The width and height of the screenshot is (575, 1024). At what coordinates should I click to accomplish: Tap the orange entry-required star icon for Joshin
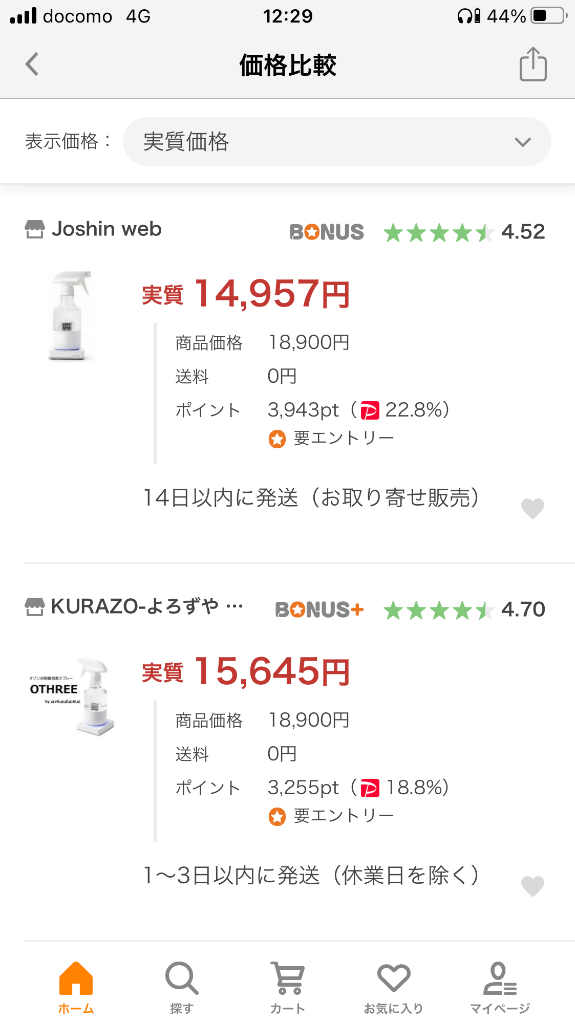coord(277,439)
